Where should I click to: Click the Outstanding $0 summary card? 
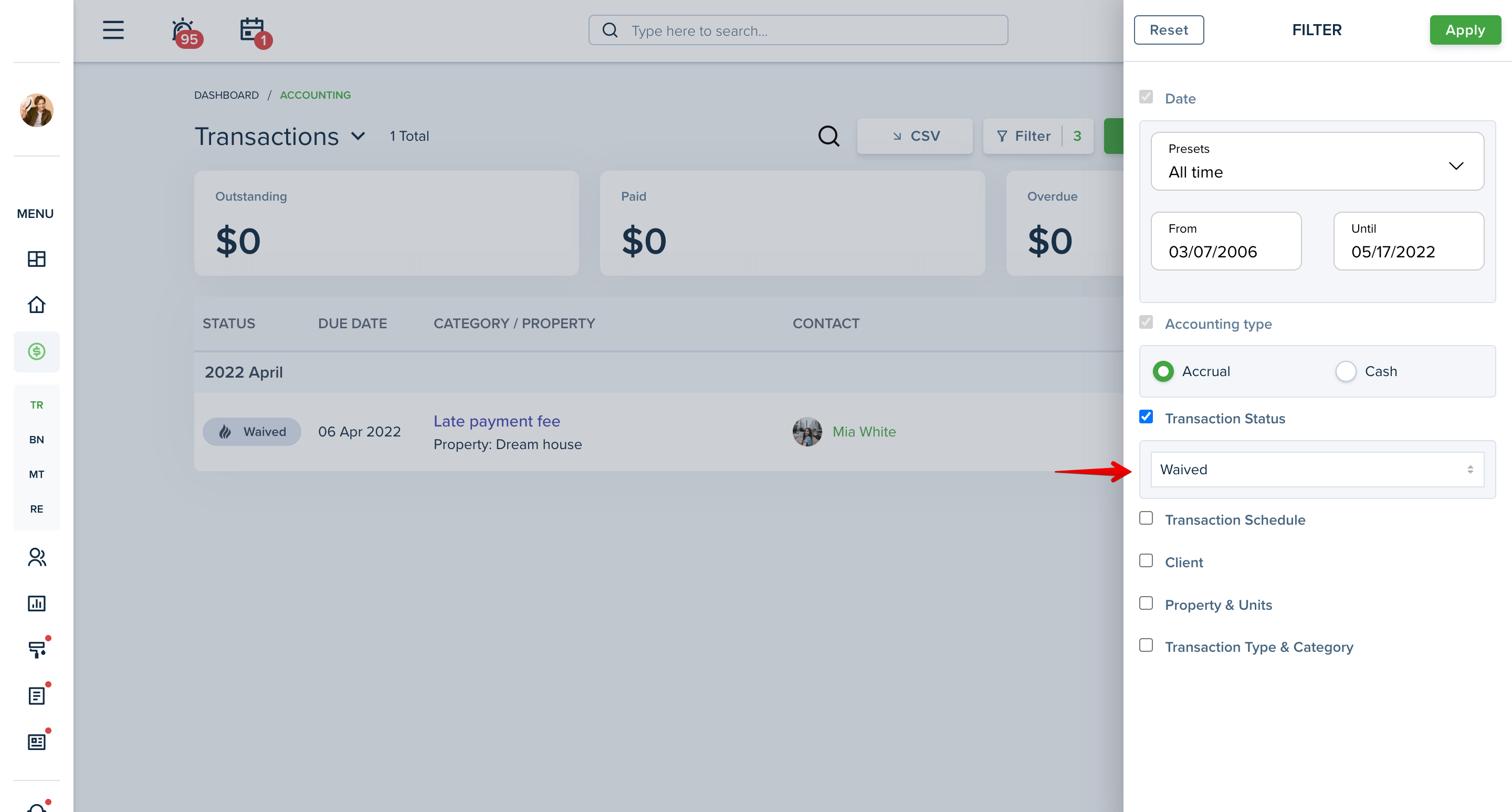point(386,223)
